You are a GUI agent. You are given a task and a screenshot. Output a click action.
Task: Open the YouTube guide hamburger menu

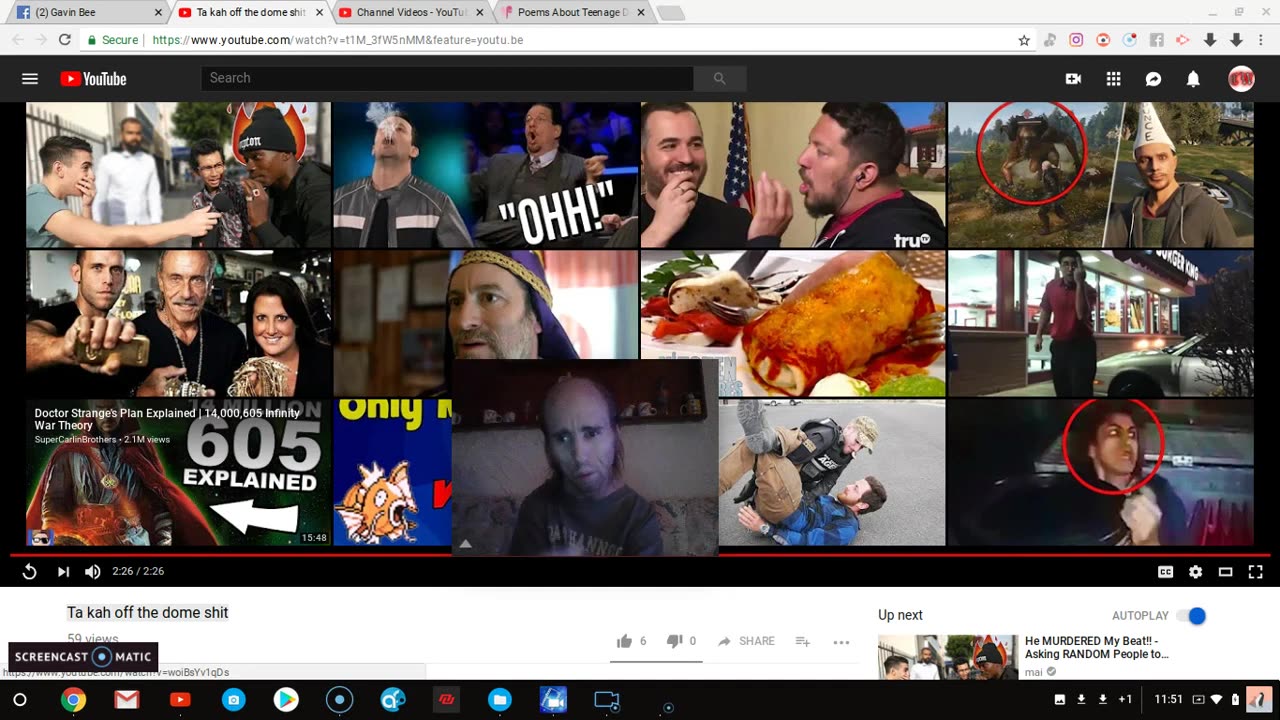tap(30, 79)
